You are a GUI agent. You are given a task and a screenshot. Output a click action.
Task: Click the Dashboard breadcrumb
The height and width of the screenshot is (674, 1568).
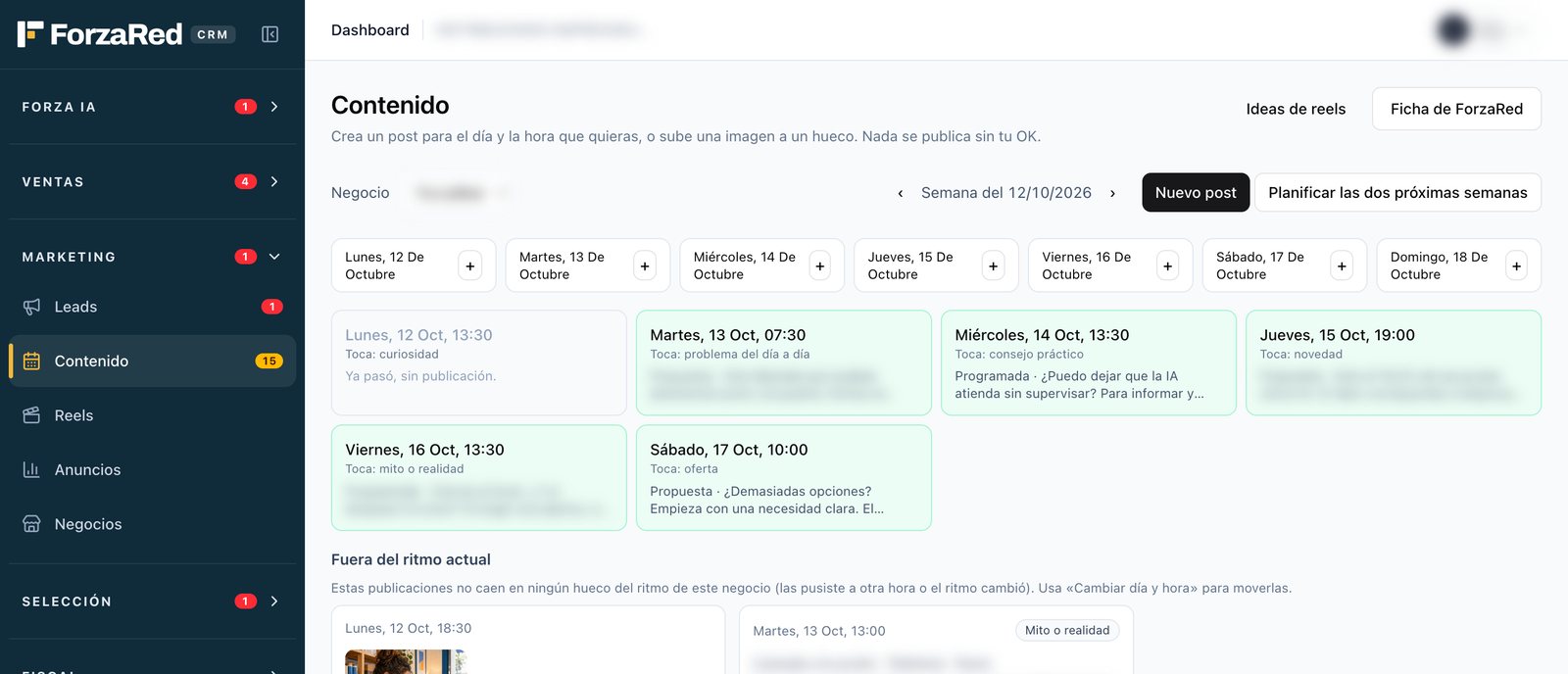click(x=370, y=30)
